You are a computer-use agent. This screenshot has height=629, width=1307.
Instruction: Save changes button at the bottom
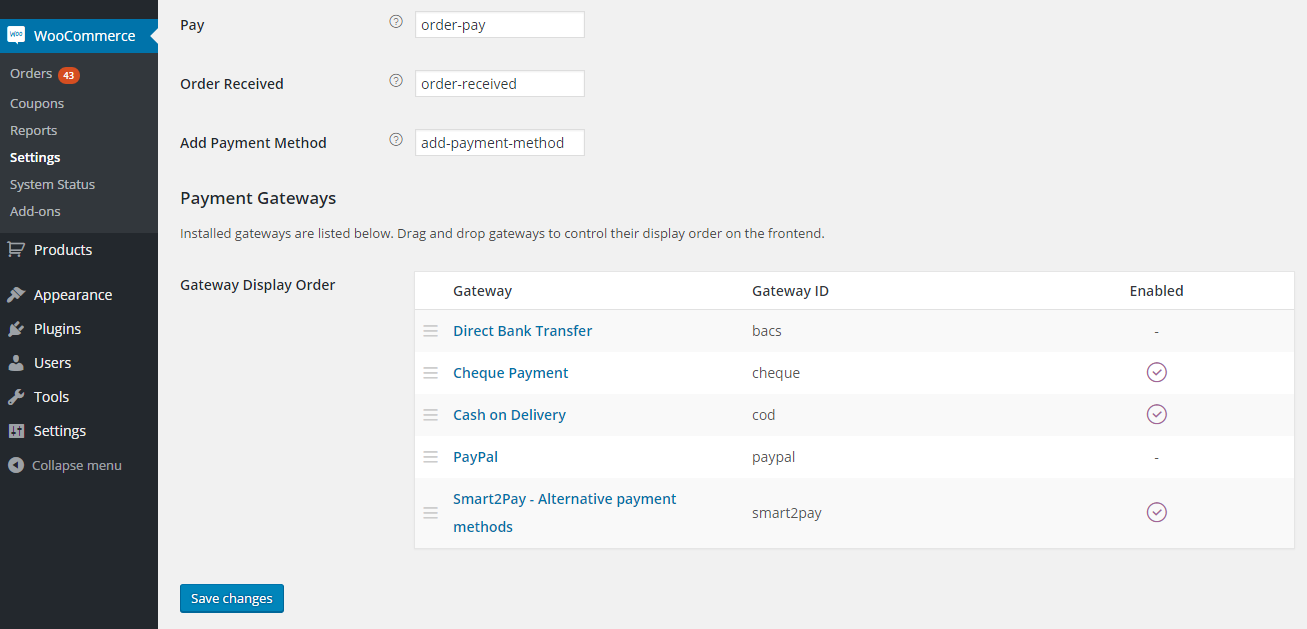[232, 598]
